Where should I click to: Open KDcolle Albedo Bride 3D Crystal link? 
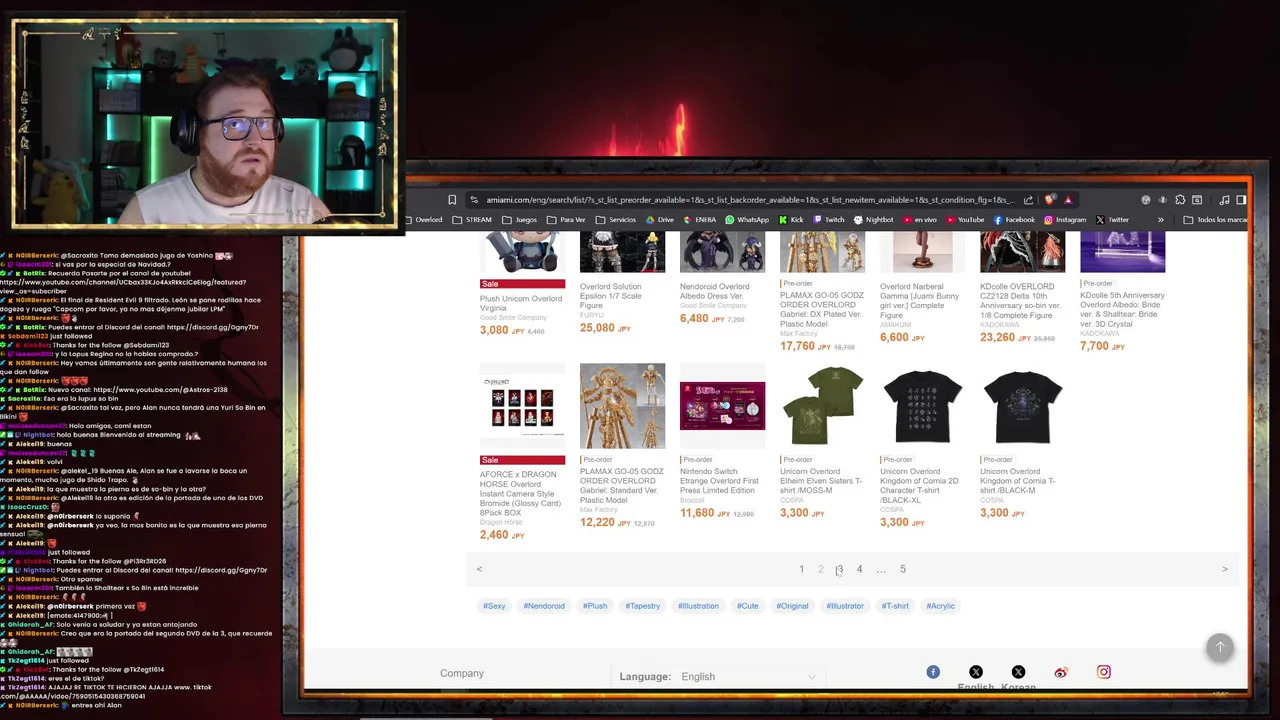1122,309
